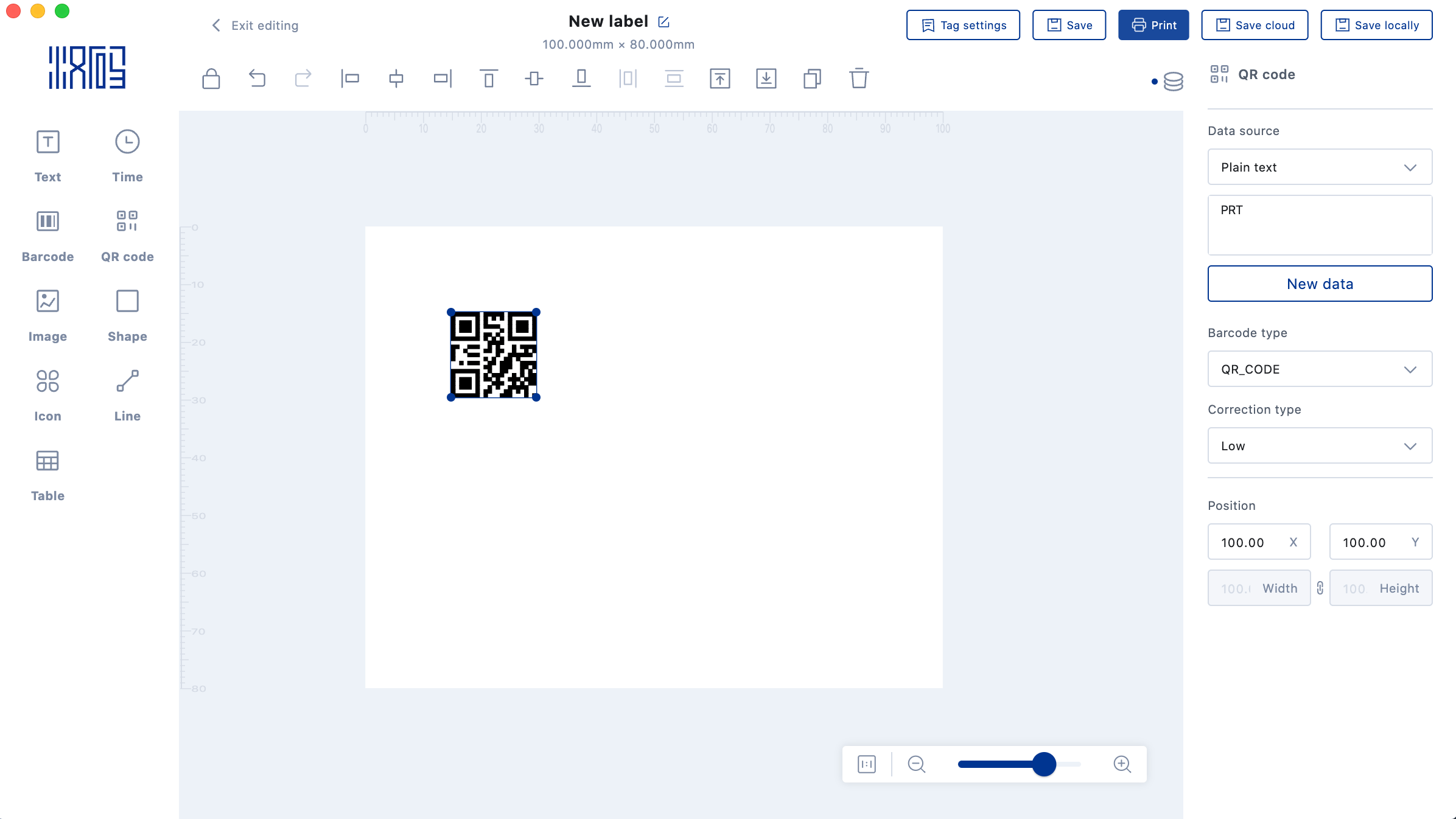The image size is (1456, 819).
Task: Open the Data source dropdown
Action: tap(1319, 167)
